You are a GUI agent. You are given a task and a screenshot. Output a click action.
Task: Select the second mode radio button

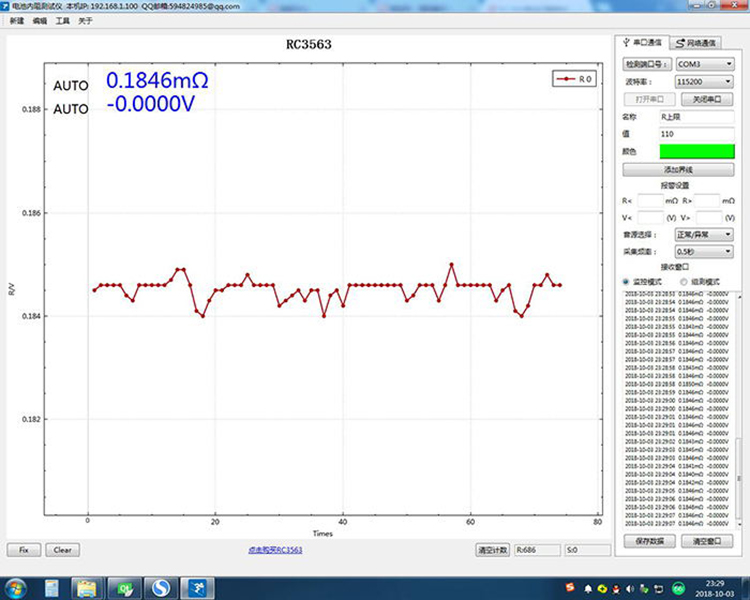[x=684, y=281]
